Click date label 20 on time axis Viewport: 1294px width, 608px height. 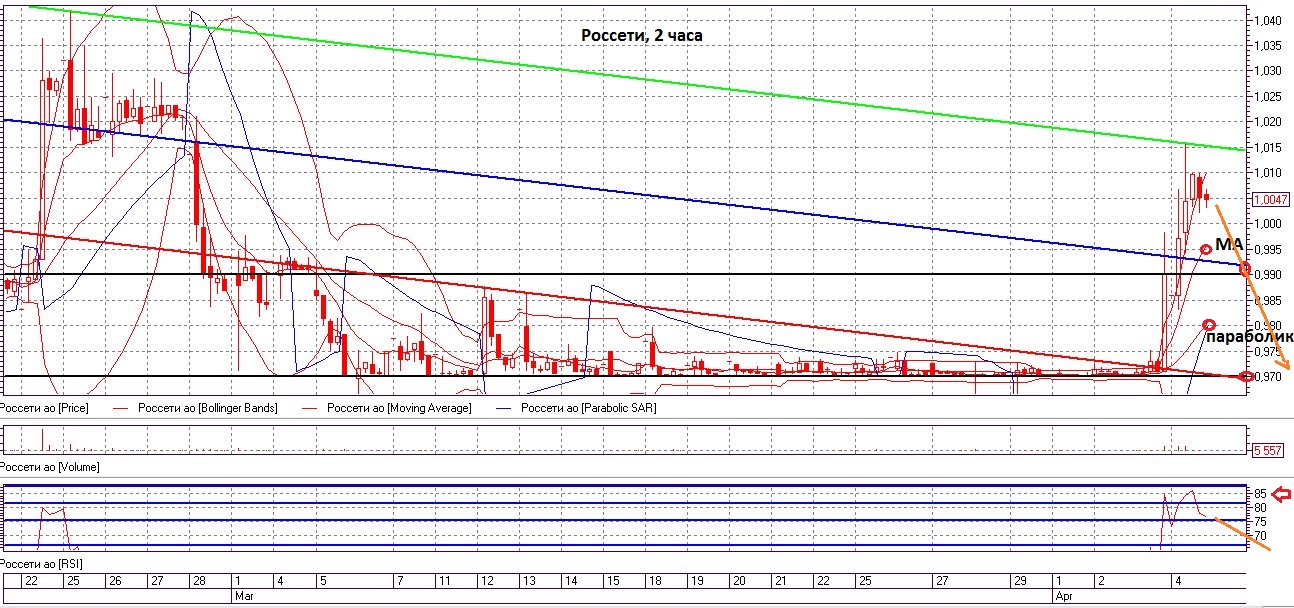[738, 581]
